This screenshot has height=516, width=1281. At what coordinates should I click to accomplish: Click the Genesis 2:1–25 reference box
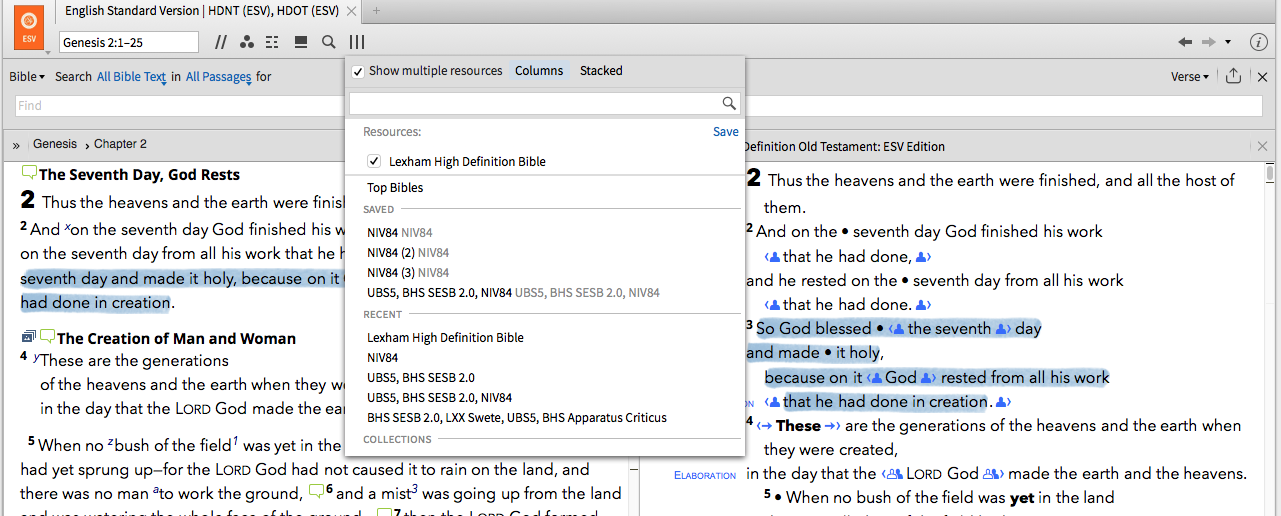pyautogui.click(x=129, y=42)
